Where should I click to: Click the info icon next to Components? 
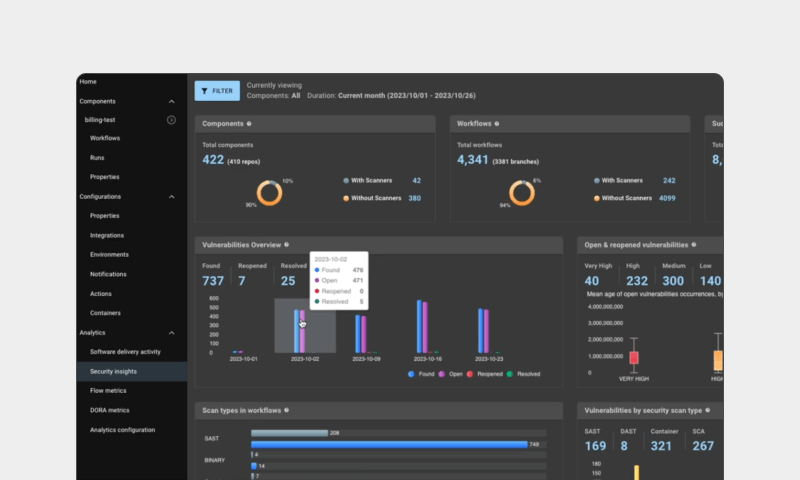(249, 123)
